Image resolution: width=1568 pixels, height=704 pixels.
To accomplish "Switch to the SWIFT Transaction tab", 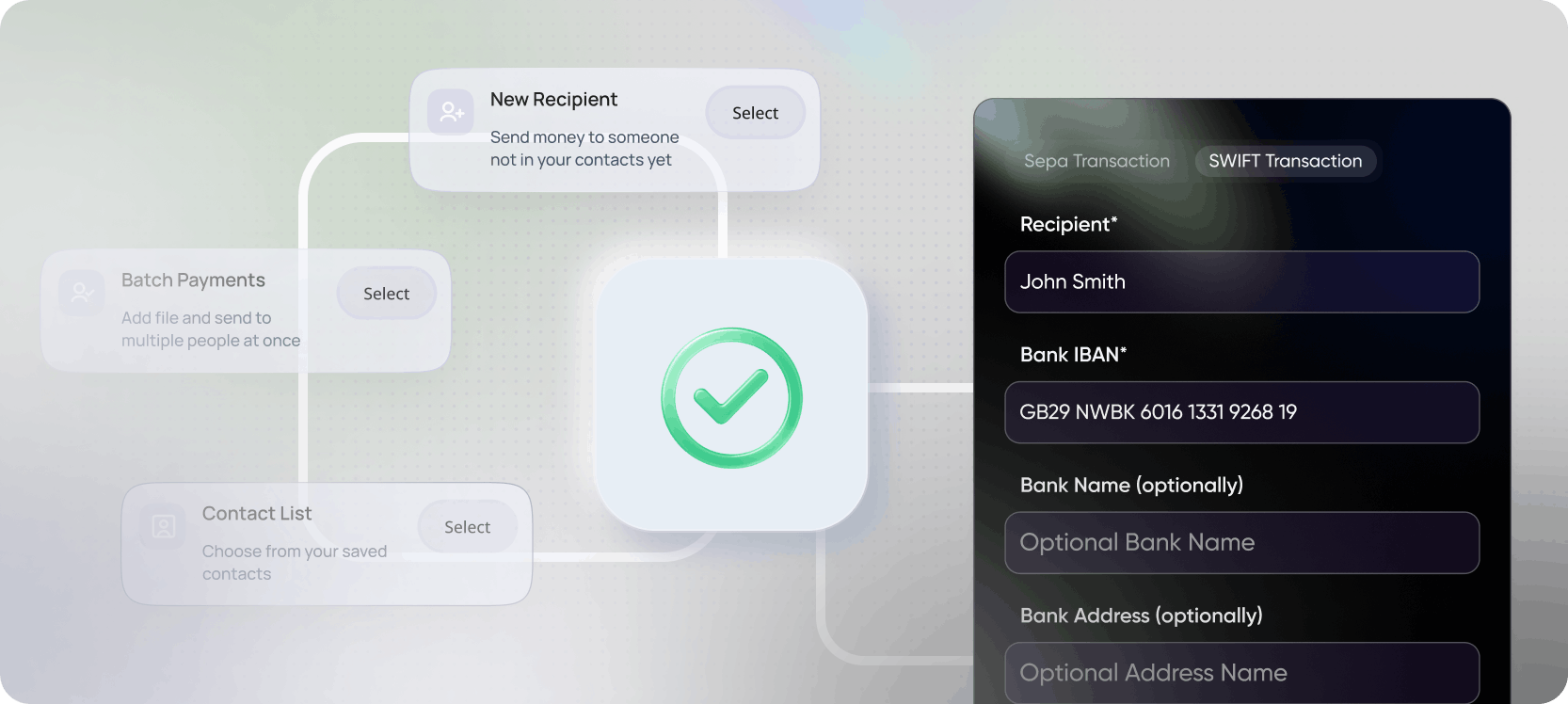I will [x=1285, y=161].
